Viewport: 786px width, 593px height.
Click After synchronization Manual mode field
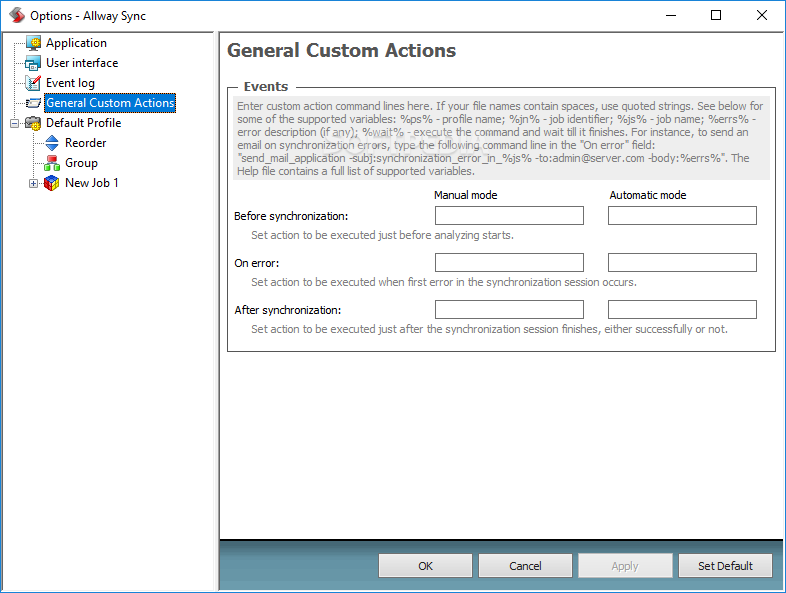(509, 310)
